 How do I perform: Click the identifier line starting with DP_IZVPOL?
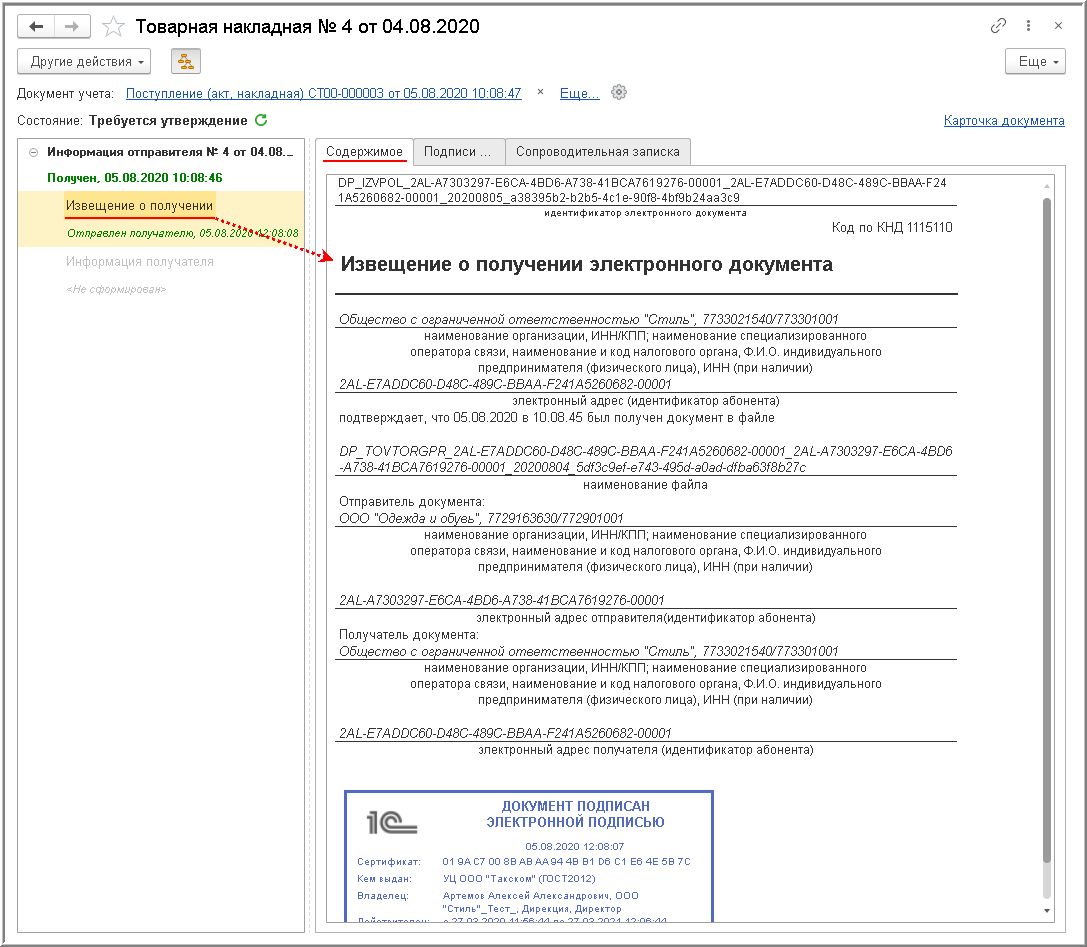[642, 190]
